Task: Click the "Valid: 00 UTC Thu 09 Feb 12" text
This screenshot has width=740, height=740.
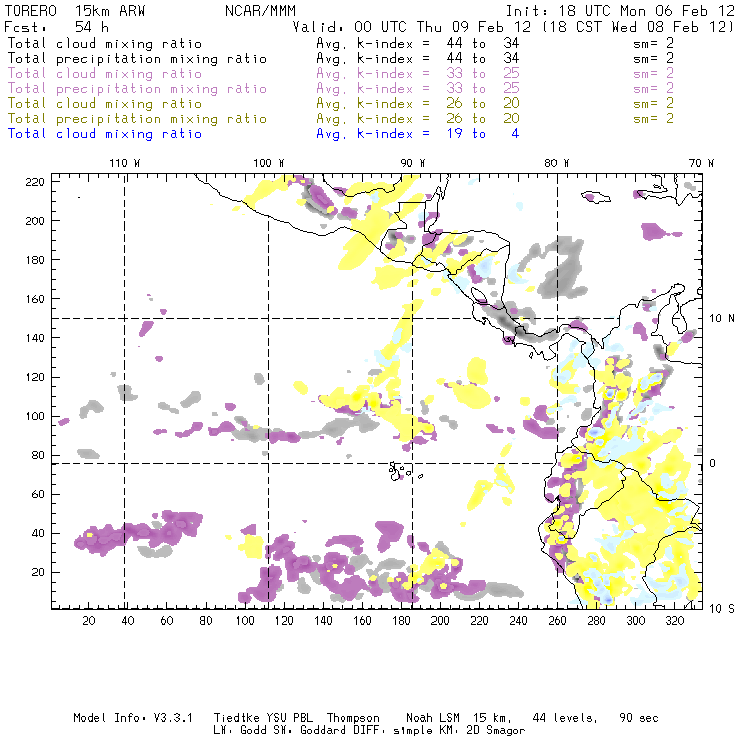Action: click(x=412, y=27)
